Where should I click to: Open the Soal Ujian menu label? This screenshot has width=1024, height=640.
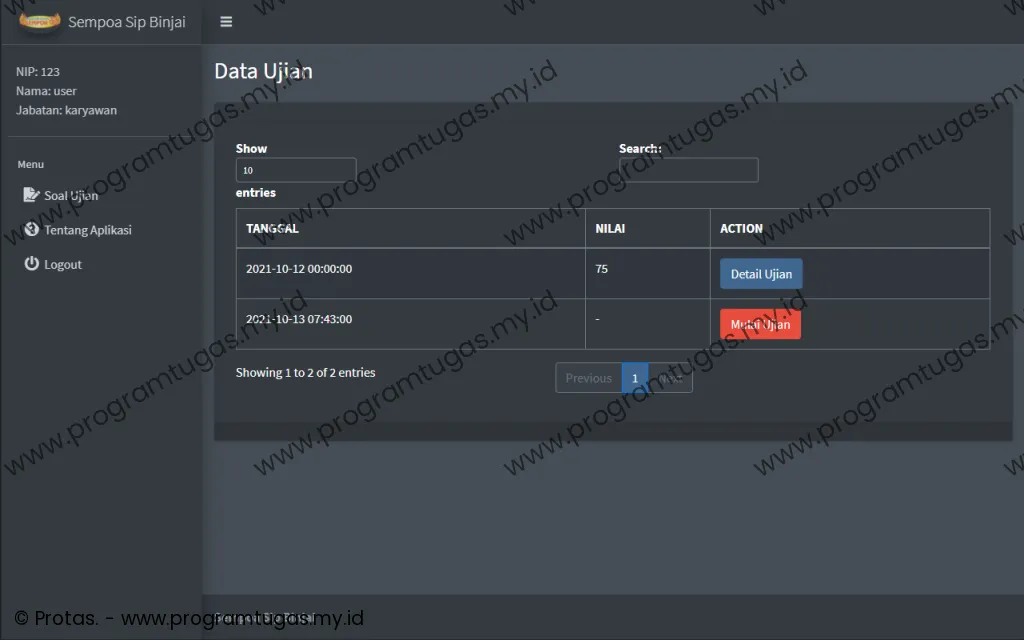tap(71, 196)
